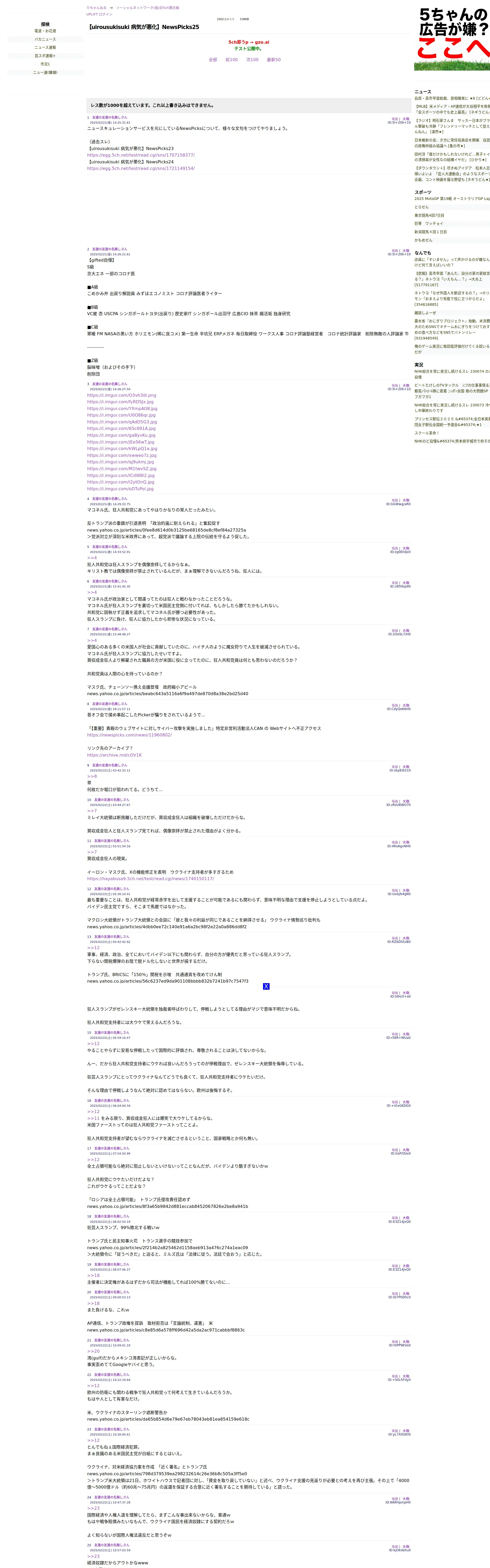
Task: Click 大砲 link for post ID:tdH//t+a0
Action: tap(406, 993)
